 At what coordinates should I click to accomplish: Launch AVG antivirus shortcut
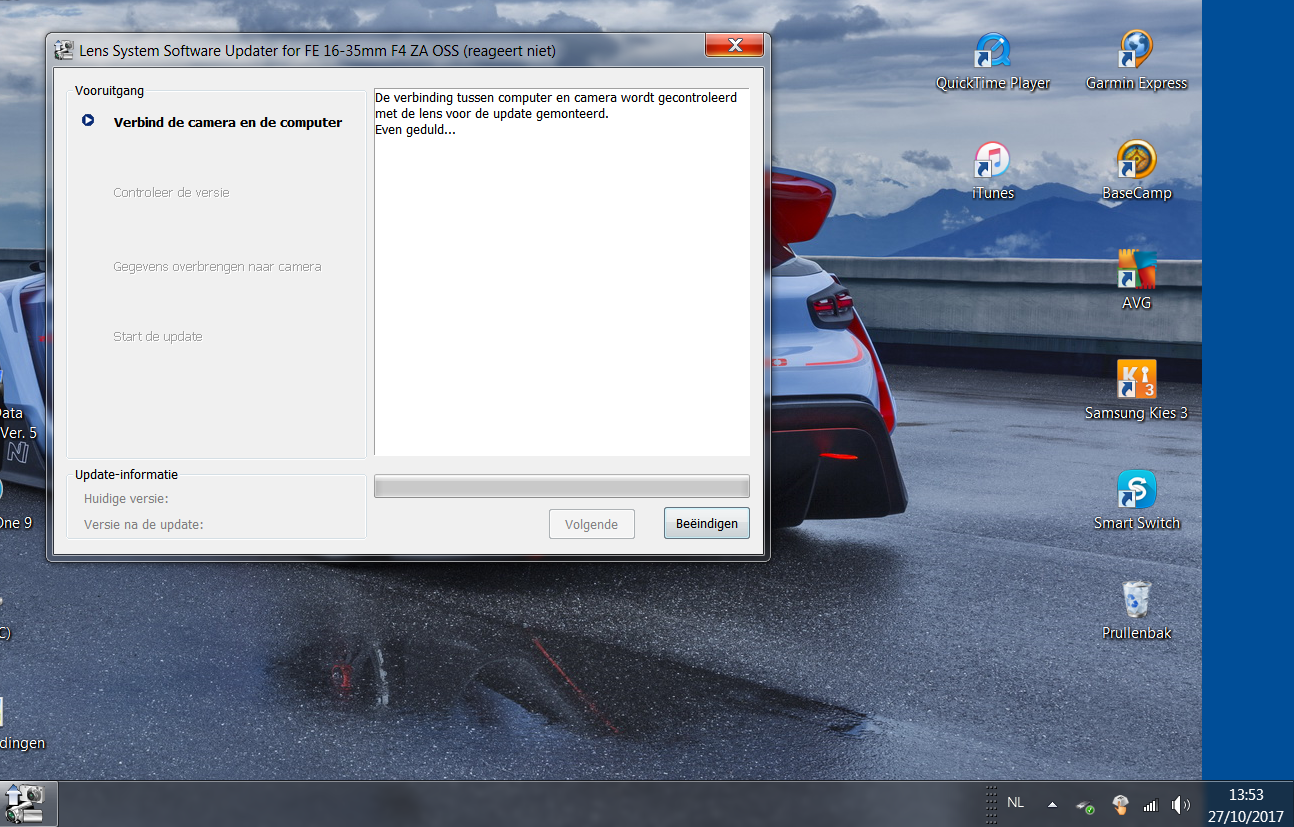[x=1136, y=270]
